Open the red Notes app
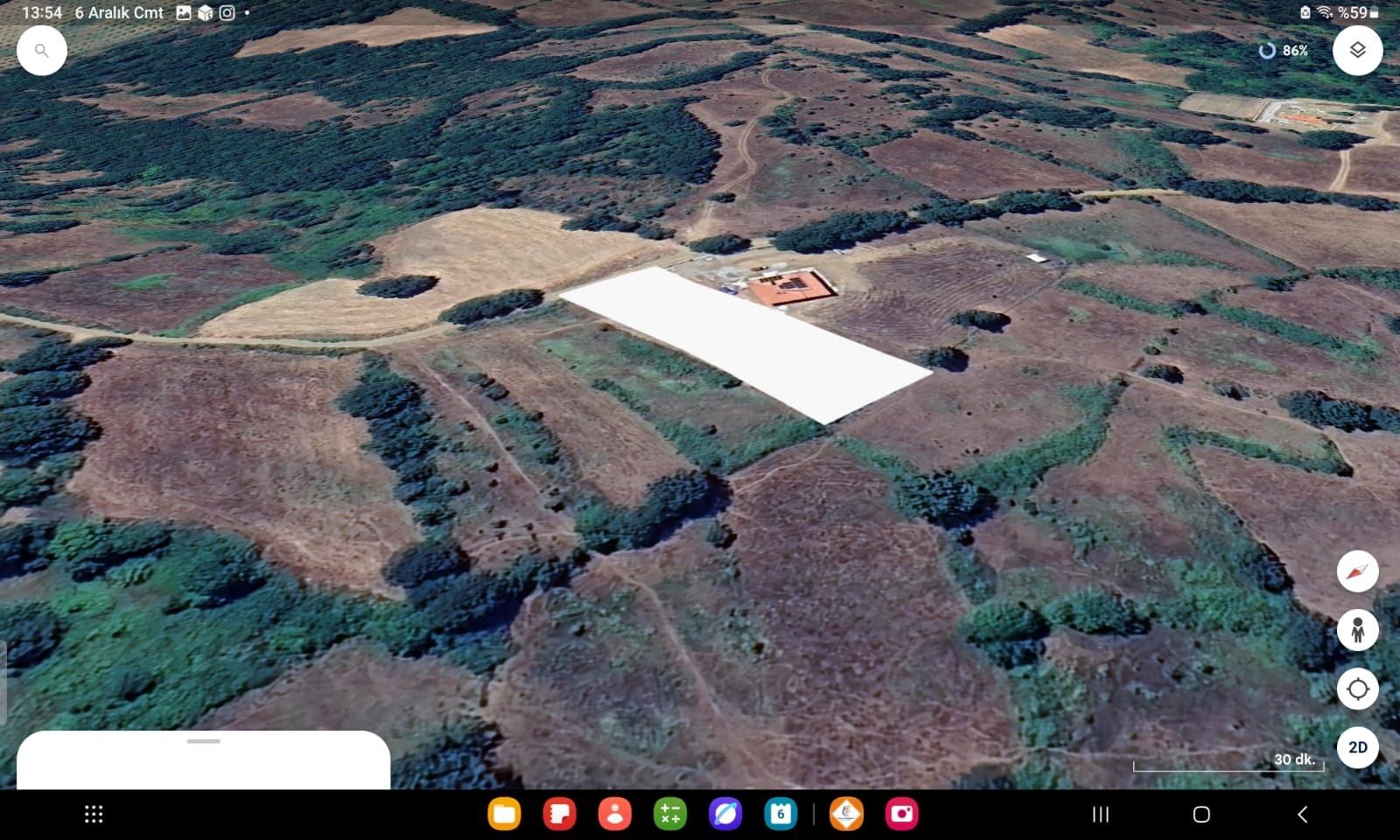 pyautogui.click(x=559, y=815)
